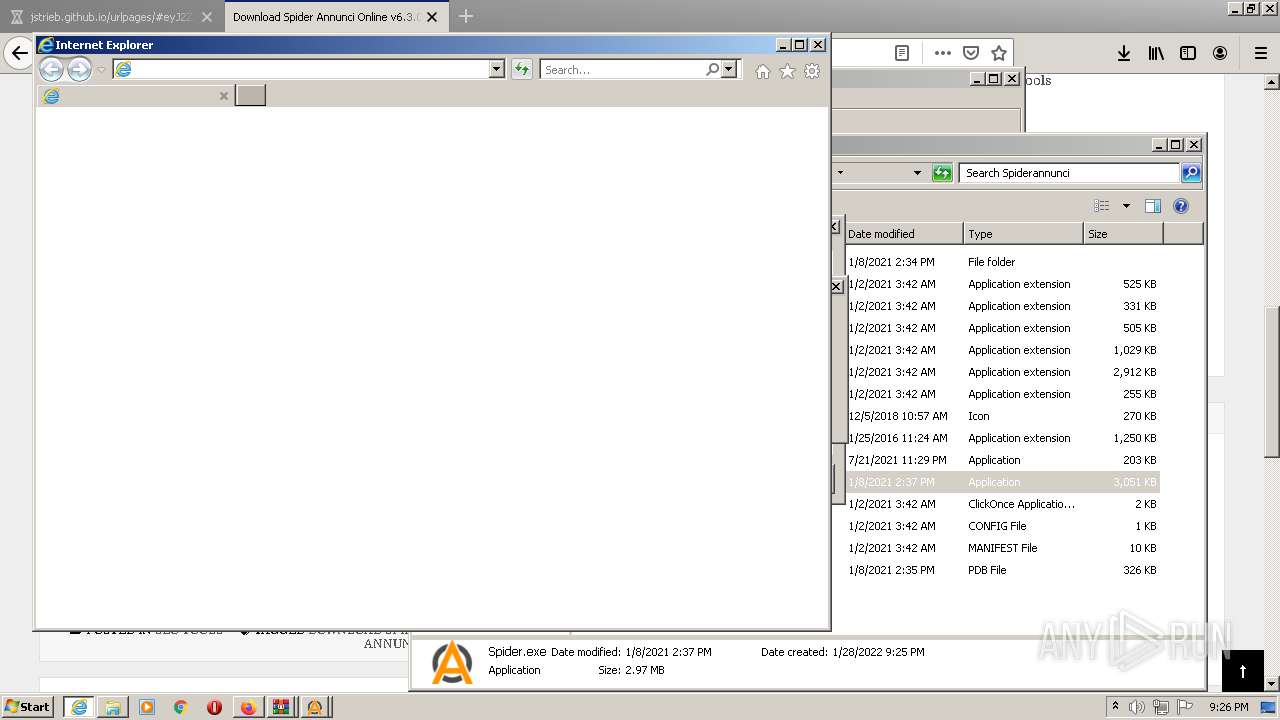Toggle Firefox sidebar icon
Viewport: 1280px width, 720px height.
pos(1188,53)
